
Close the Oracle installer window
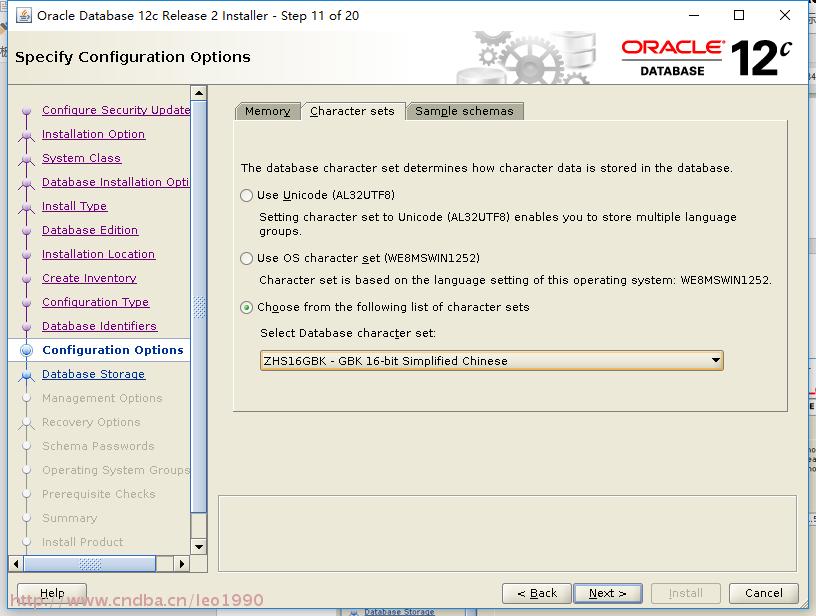785,15
